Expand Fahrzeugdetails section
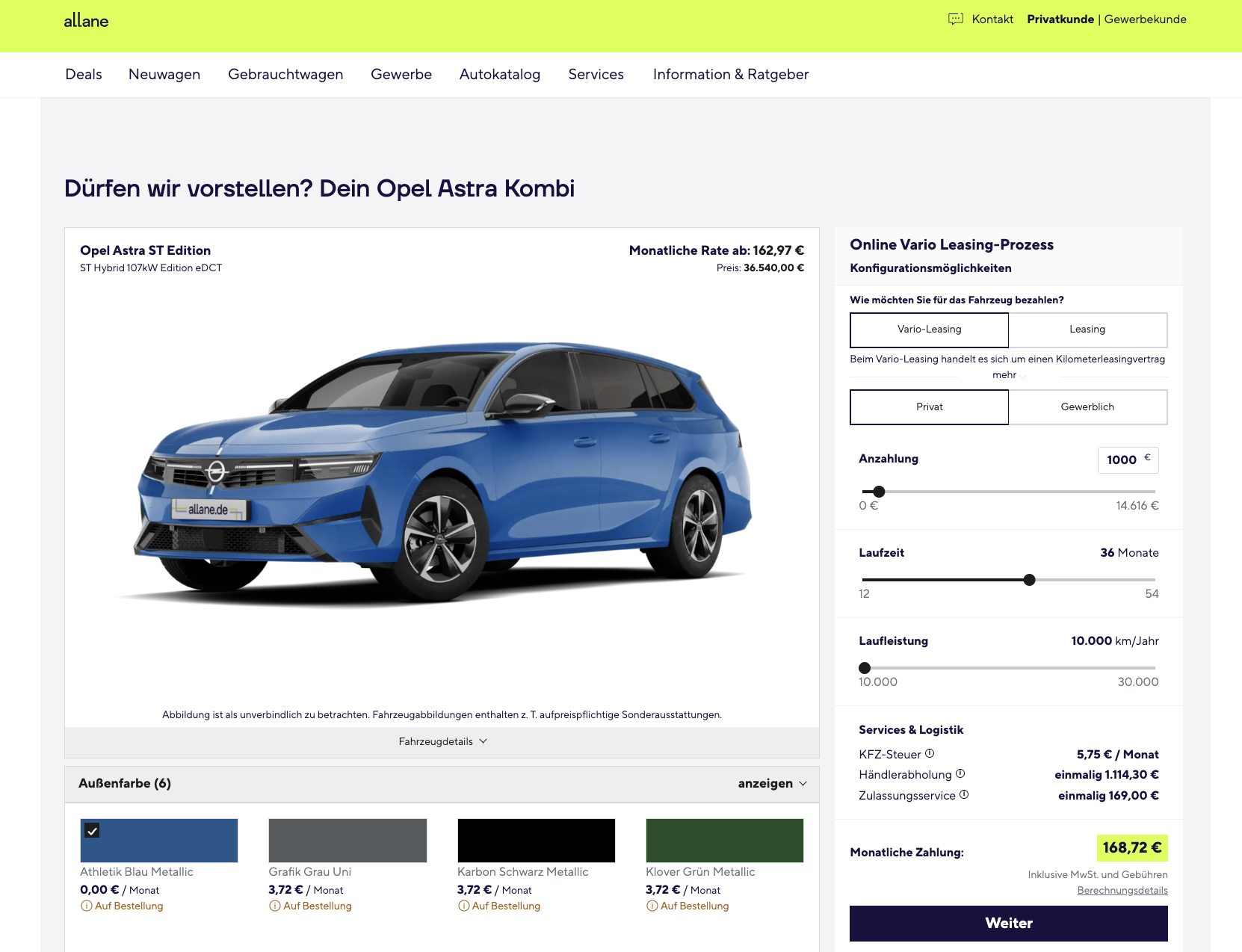Screen dimensions: 1242x952 click(442, 742)
